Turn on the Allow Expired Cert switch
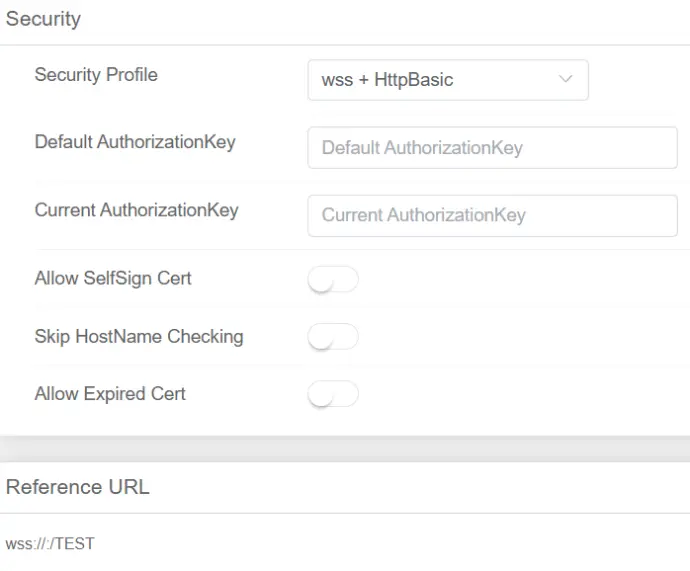 click(333, 394)
